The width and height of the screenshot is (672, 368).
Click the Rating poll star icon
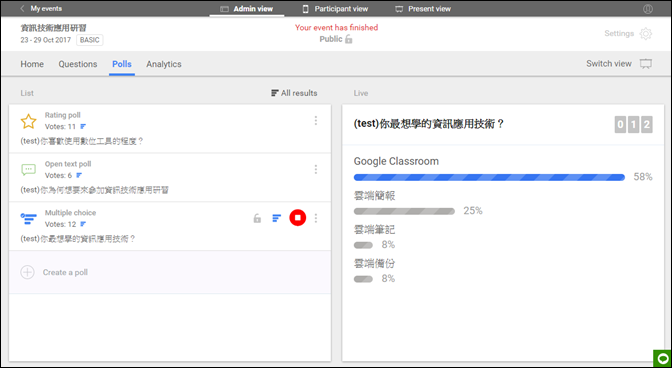(29, 122)
